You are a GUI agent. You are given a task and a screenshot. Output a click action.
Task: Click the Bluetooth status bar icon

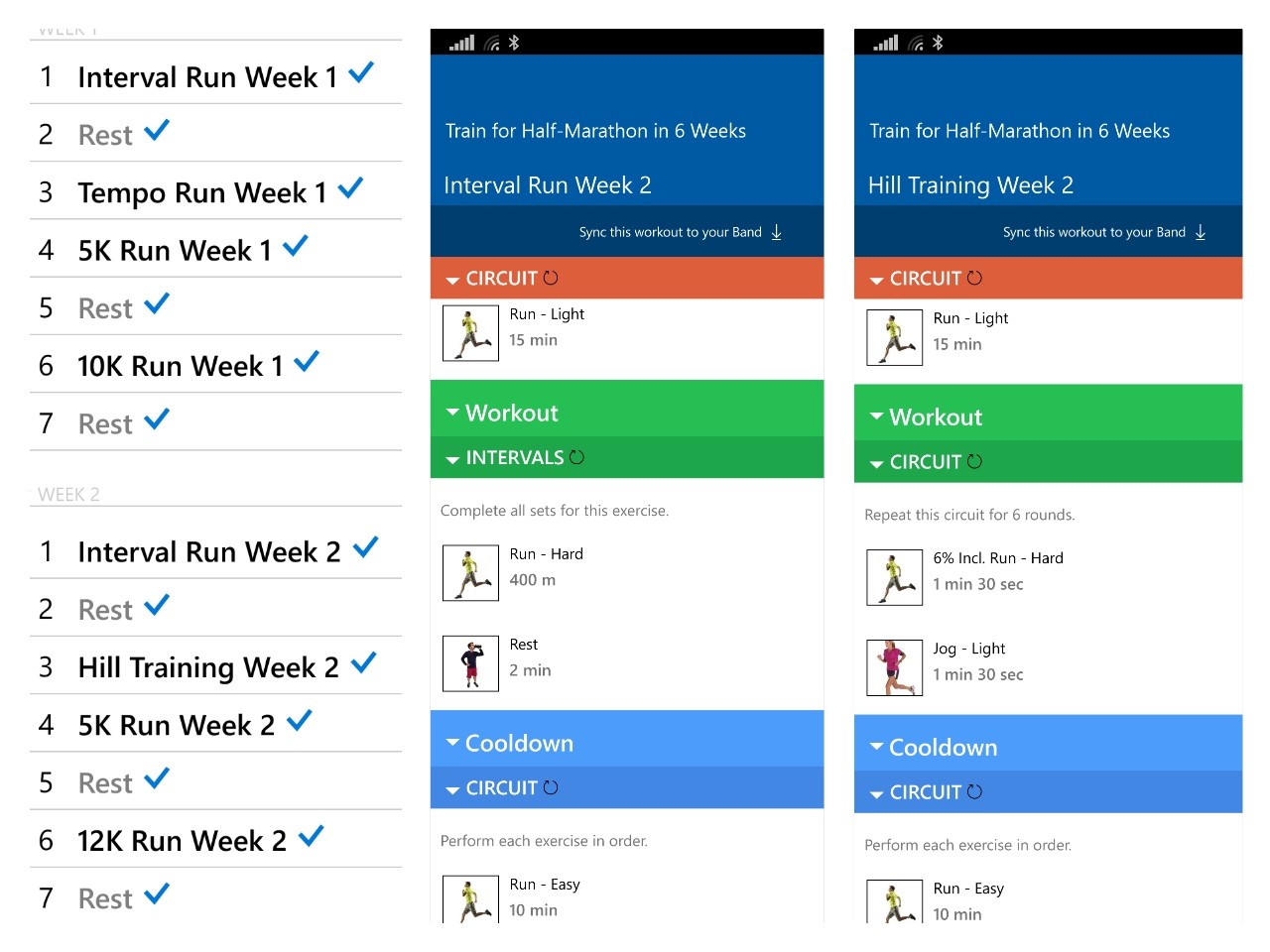(515, 43)
